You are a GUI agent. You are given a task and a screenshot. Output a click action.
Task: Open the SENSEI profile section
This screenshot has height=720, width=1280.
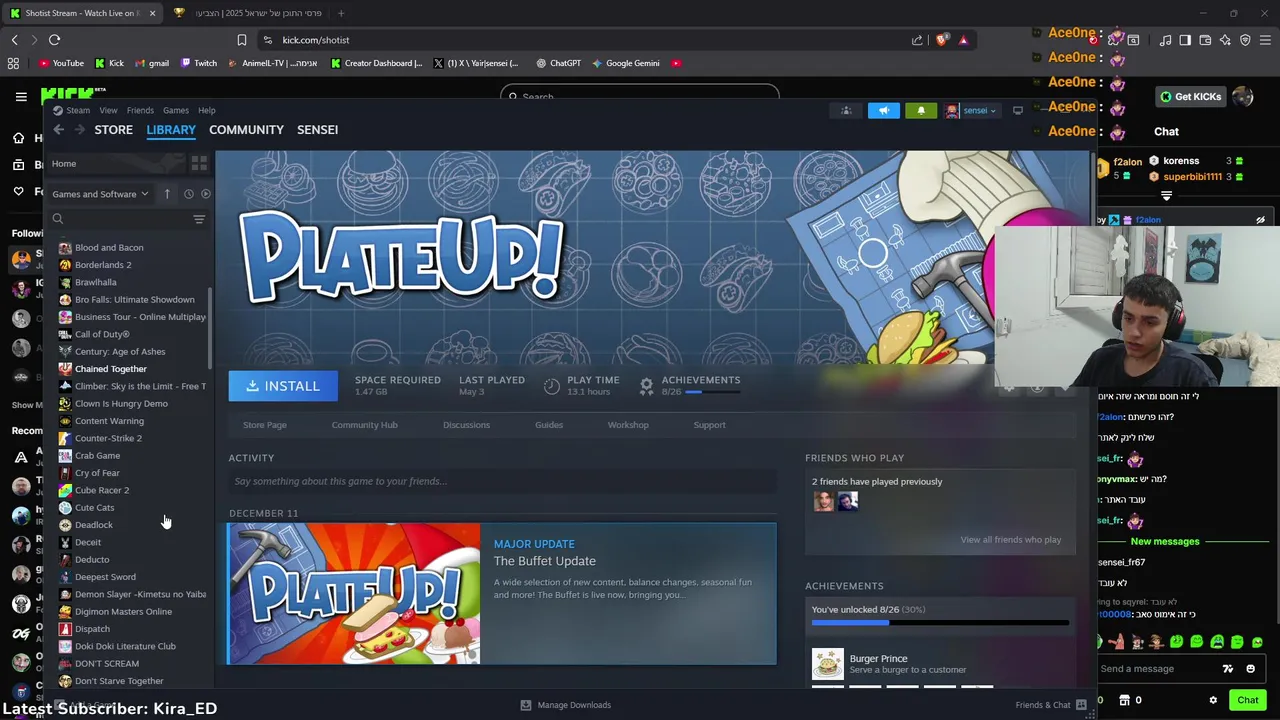click(x=317, y=130)
